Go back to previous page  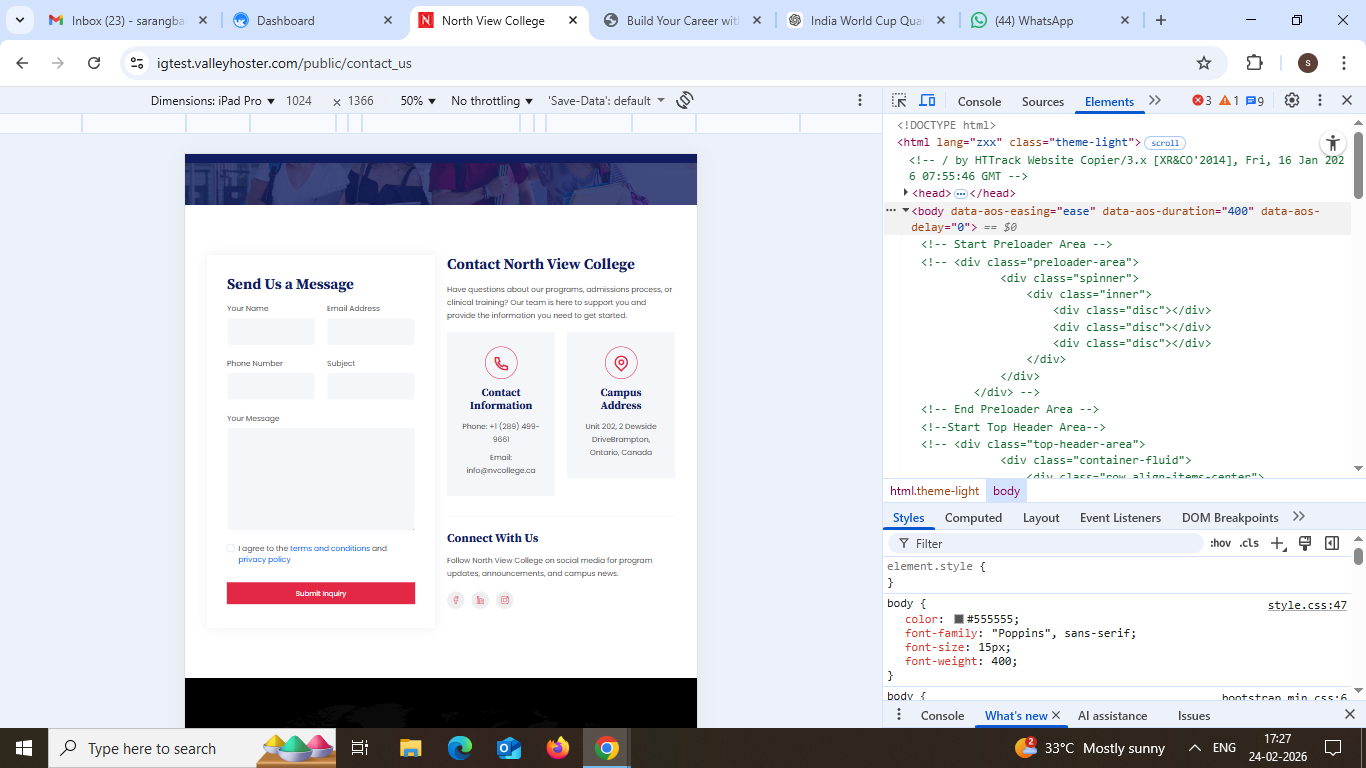coord(22,63)
